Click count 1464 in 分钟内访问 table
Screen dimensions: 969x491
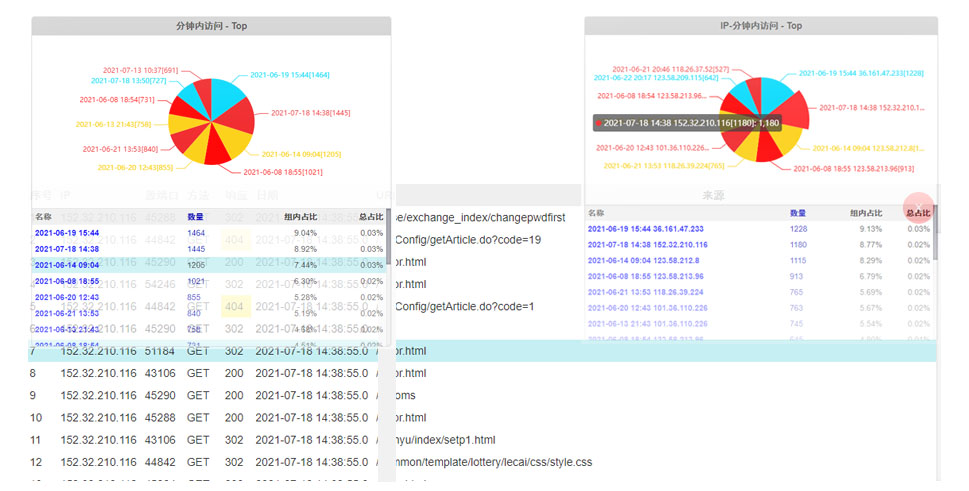click(196, 233)
